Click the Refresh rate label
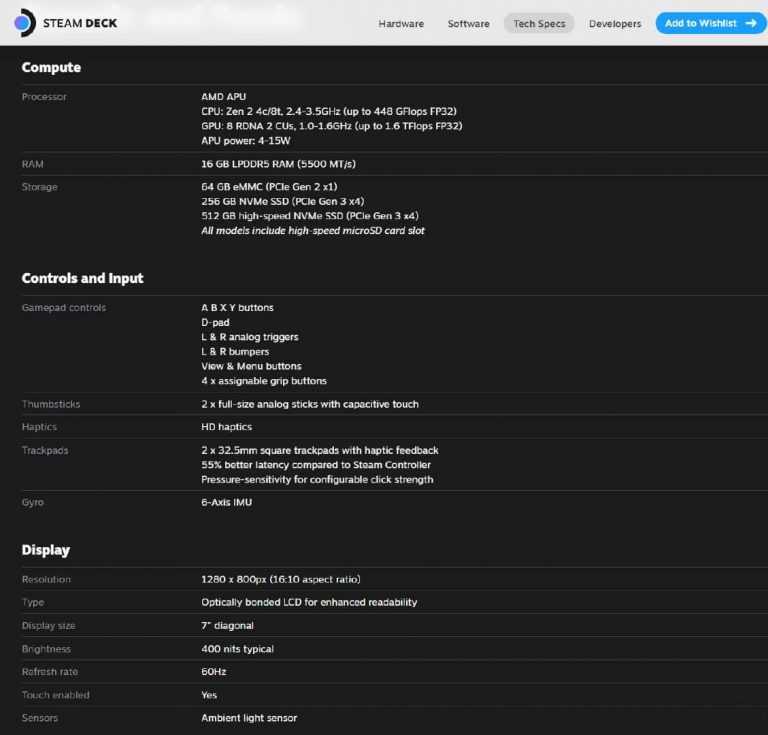This screenshot has height=735, width=768. (x=50, y=672)
